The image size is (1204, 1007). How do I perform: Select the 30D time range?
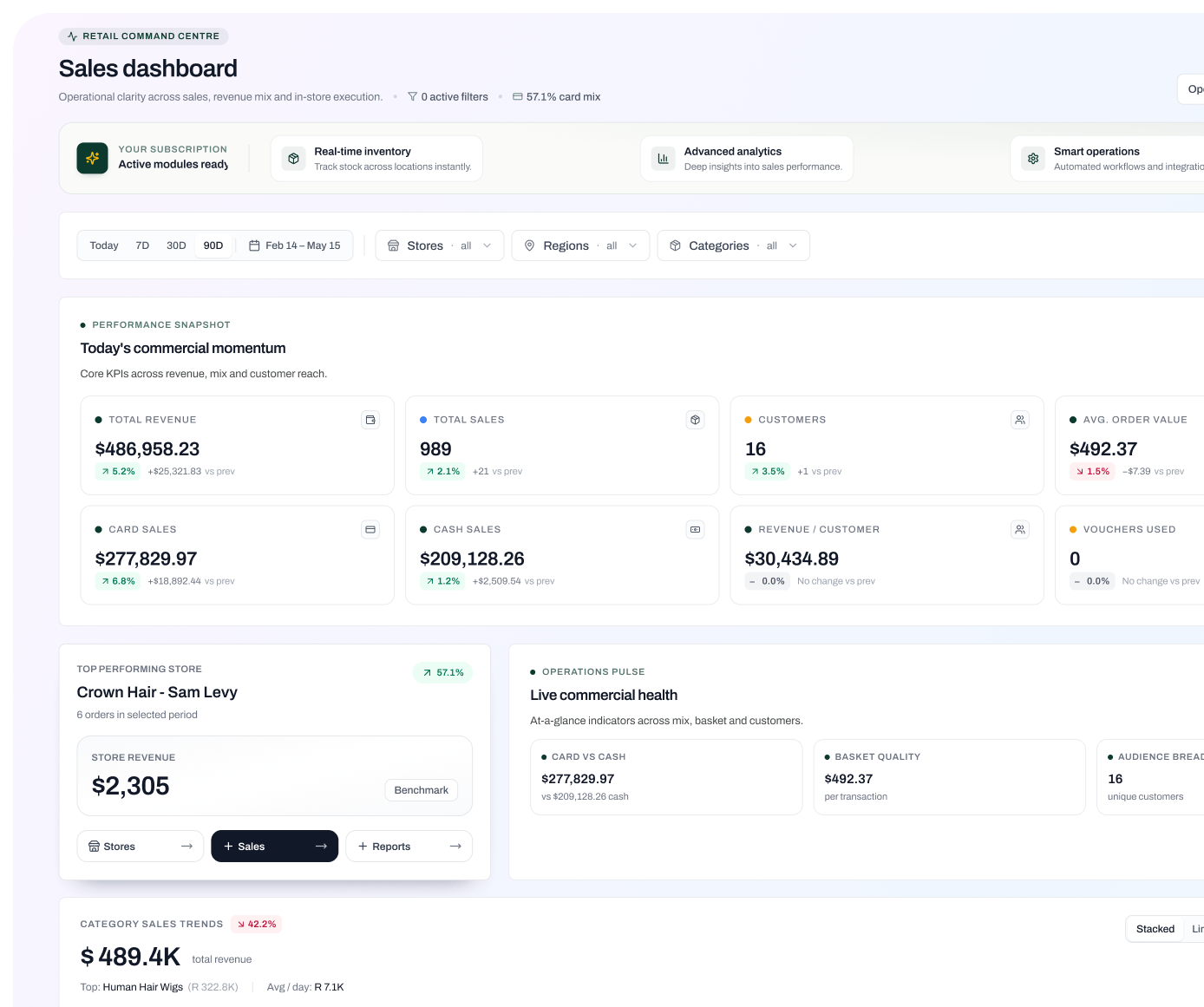[x=176, y=246]
